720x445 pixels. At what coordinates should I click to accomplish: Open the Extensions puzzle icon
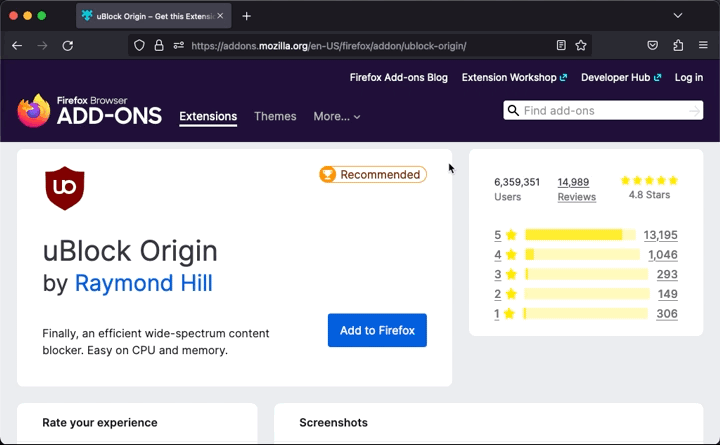(678, 45)
